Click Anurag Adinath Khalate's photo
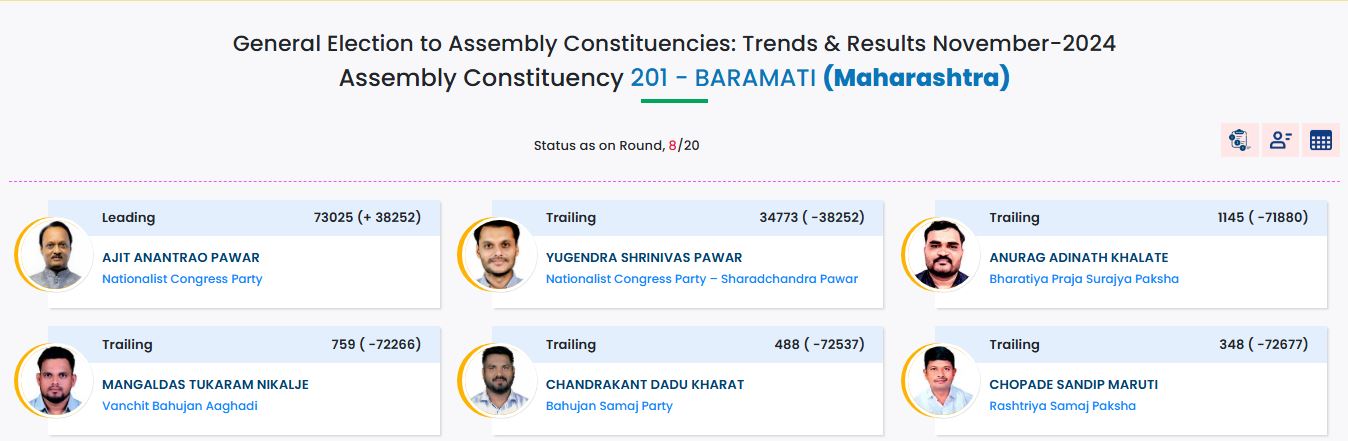Image resolution: width=1348 pixels, height=441 pixels. tap(938, 254)
